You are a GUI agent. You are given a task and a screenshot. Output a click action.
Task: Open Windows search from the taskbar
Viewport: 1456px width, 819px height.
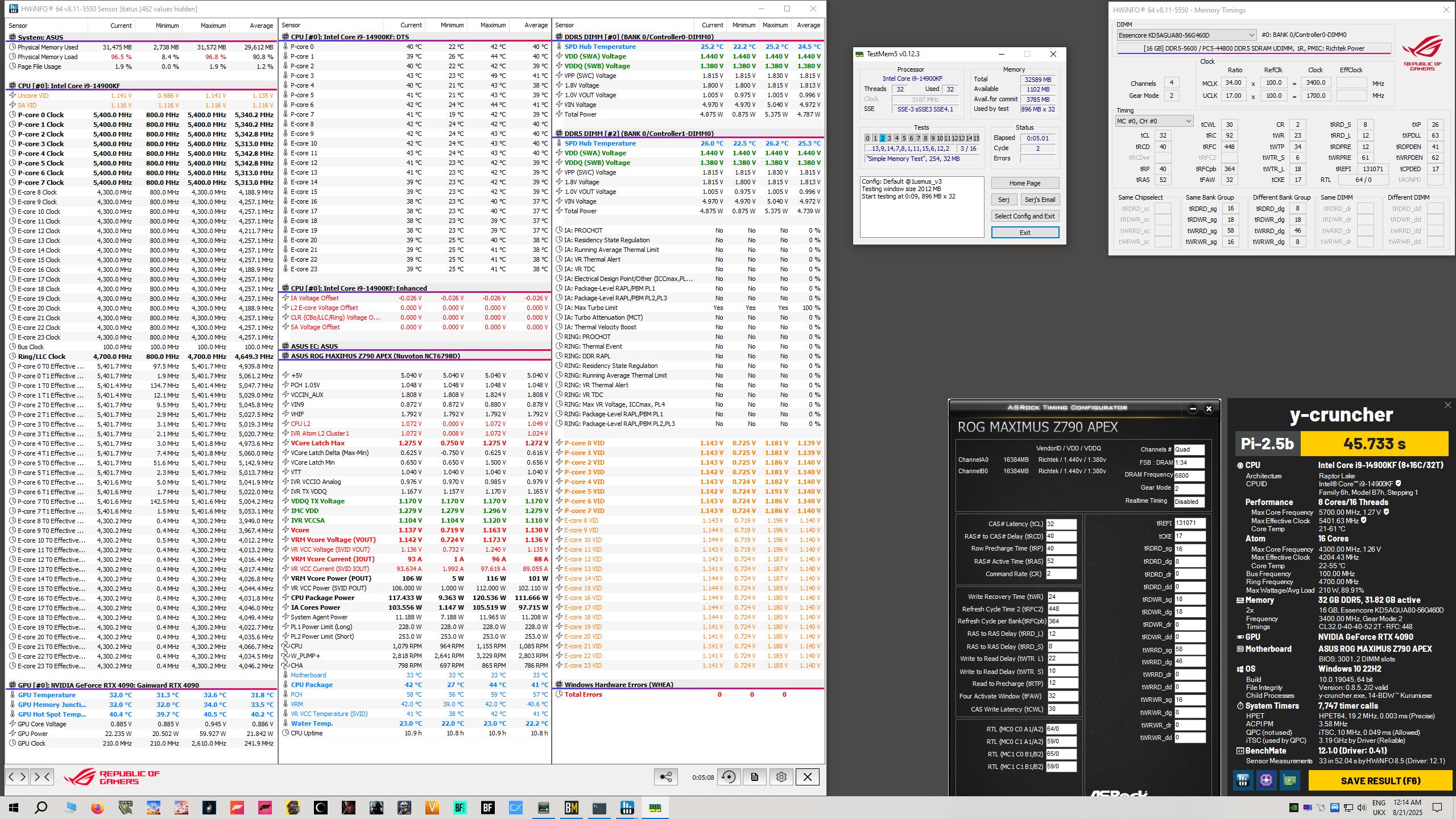pyautogui.click(x=41, y=808)
